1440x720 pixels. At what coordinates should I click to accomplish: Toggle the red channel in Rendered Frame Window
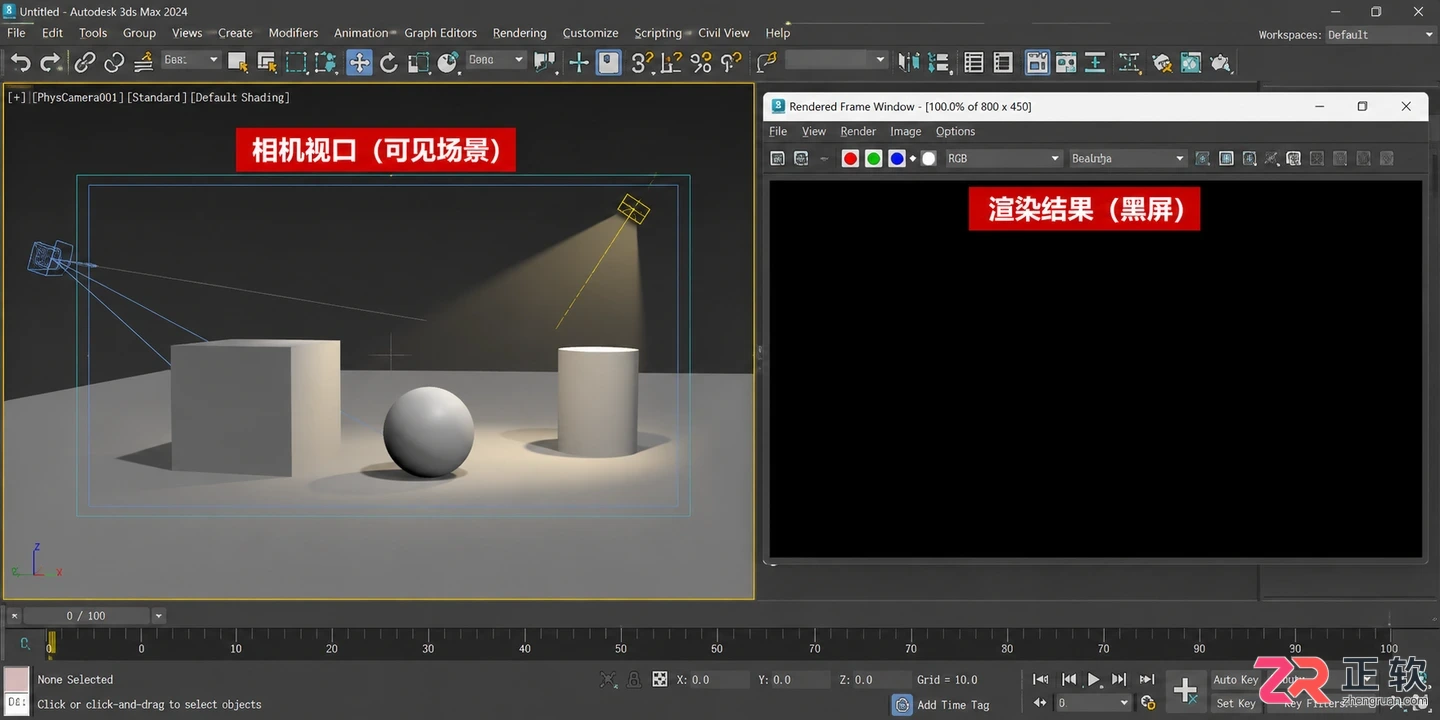850,158
